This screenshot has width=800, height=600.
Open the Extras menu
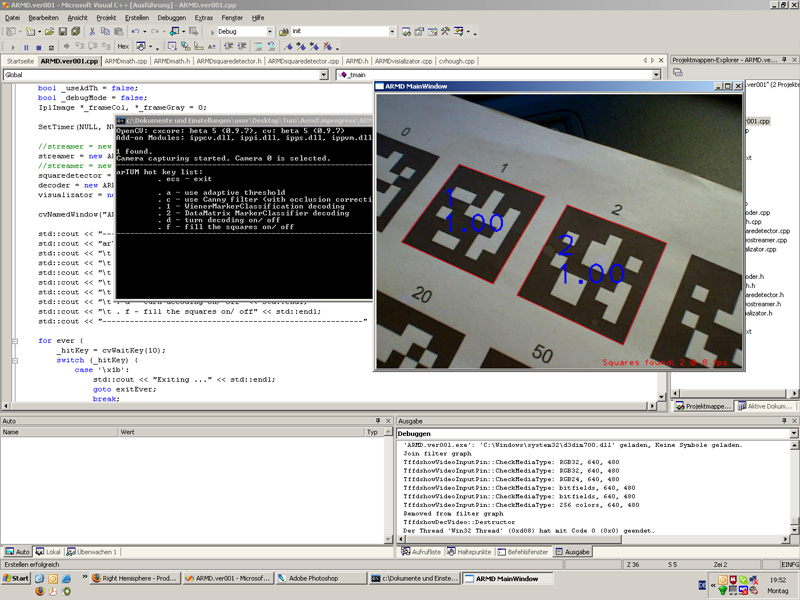point(204,18)
